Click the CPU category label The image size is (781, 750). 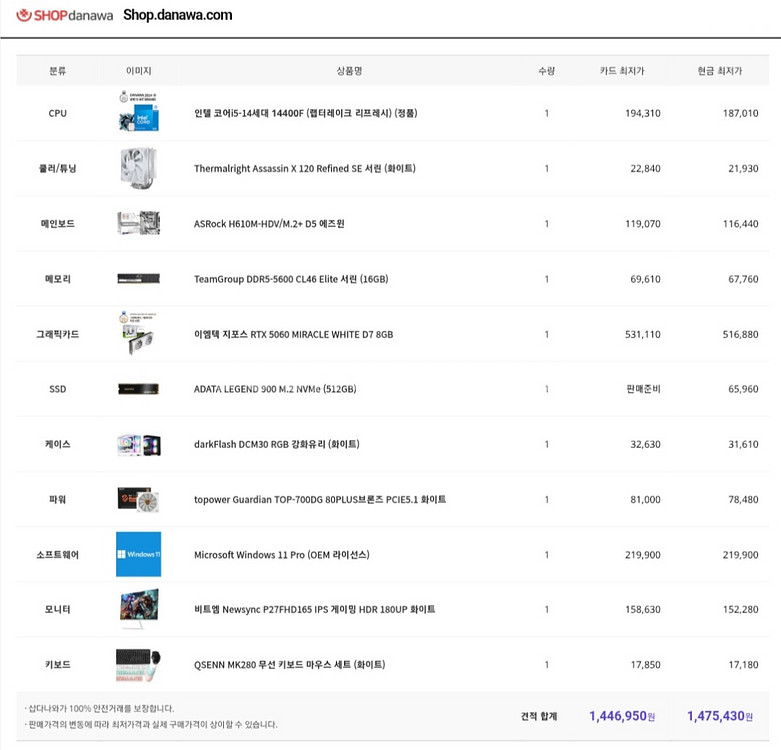(57, 113)
